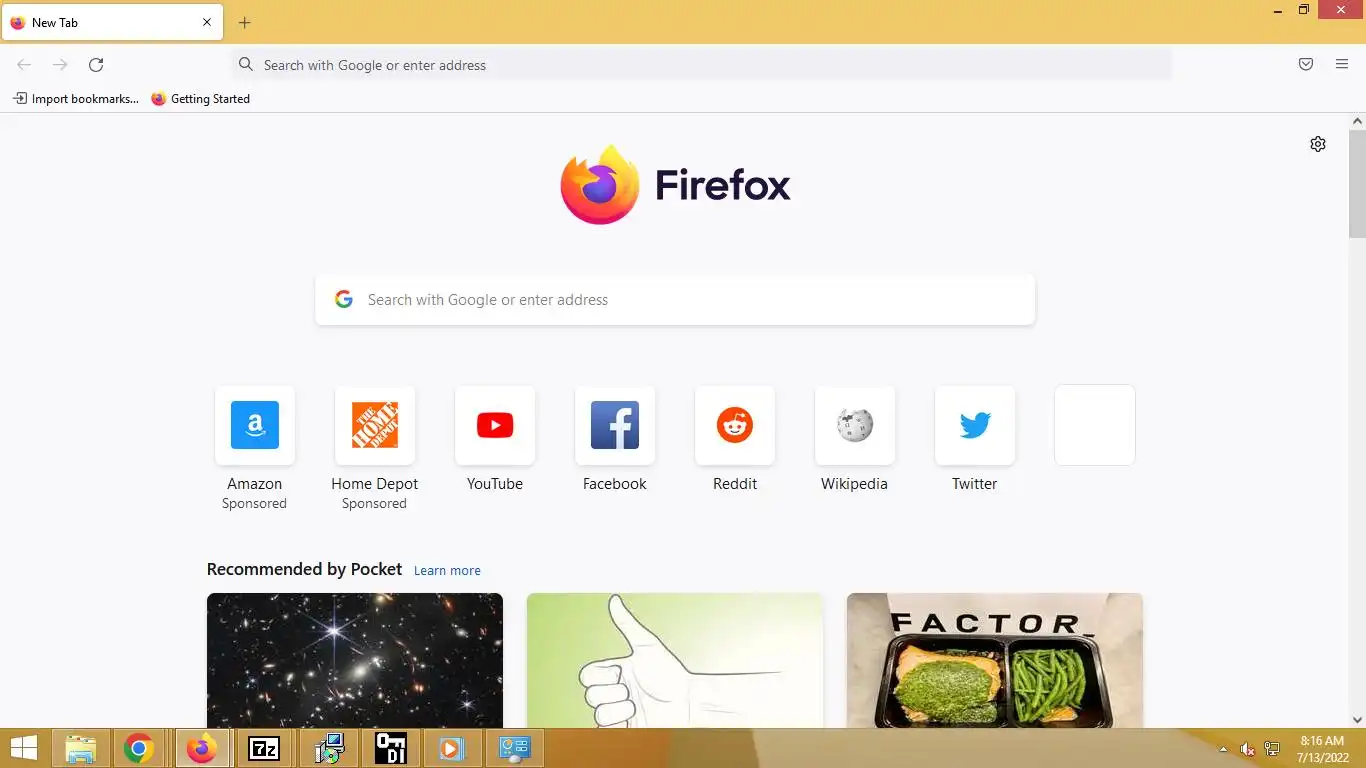This screenshot has width=1366, height=768.
Task: Open 7-Zip from the taskbar
Action: tap(264, 748)
